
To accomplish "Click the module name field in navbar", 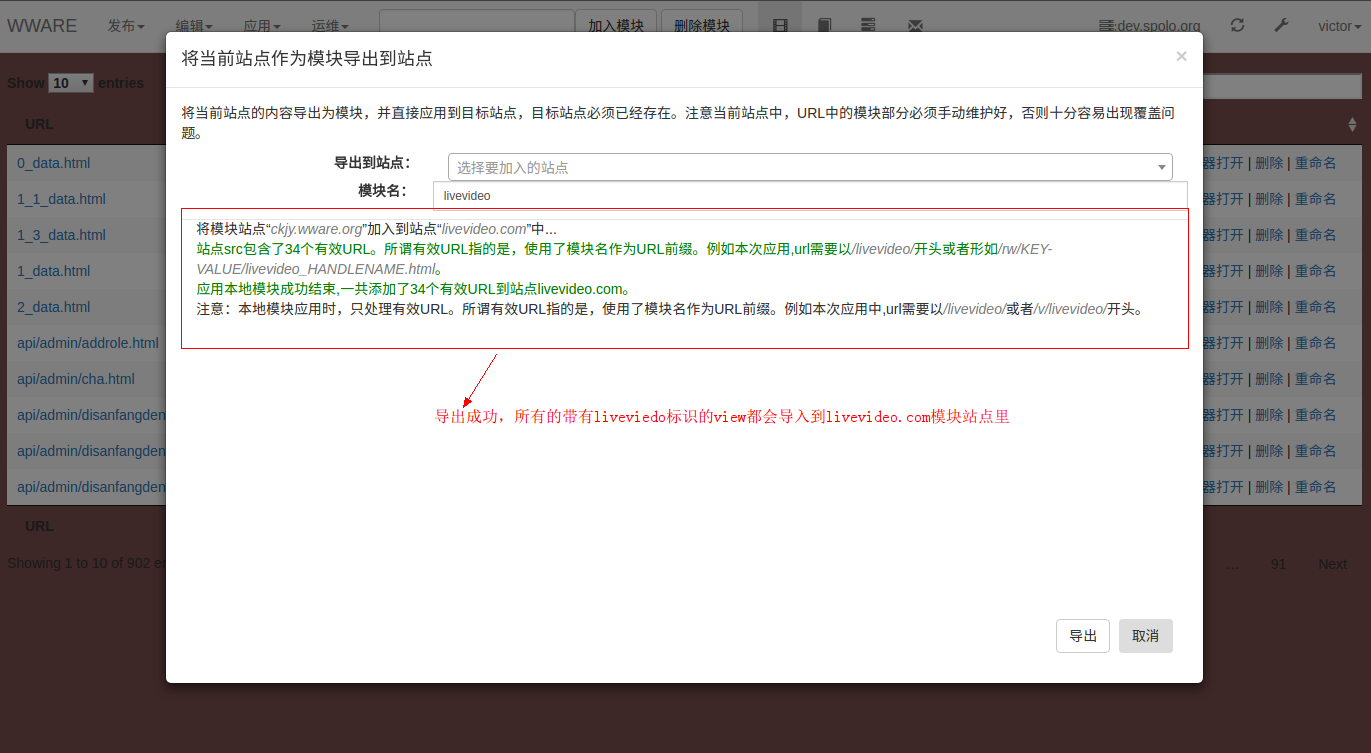I will tap(477, 26).
